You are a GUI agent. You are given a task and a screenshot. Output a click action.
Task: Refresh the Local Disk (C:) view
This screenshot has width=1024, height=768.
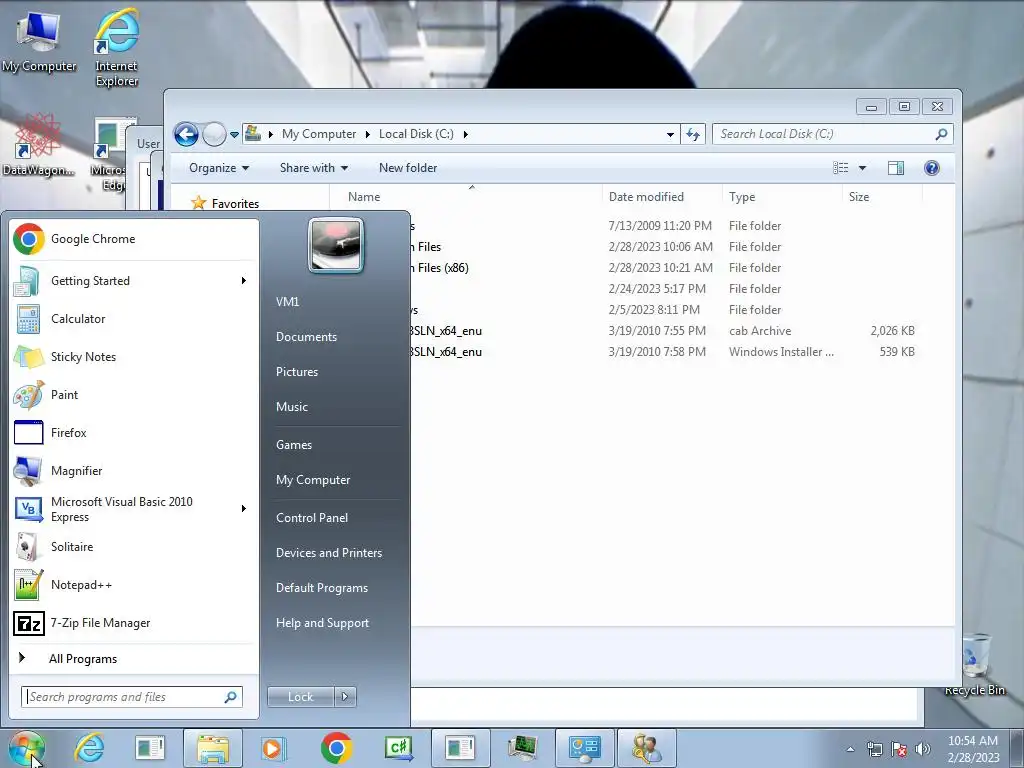(693, 135)
